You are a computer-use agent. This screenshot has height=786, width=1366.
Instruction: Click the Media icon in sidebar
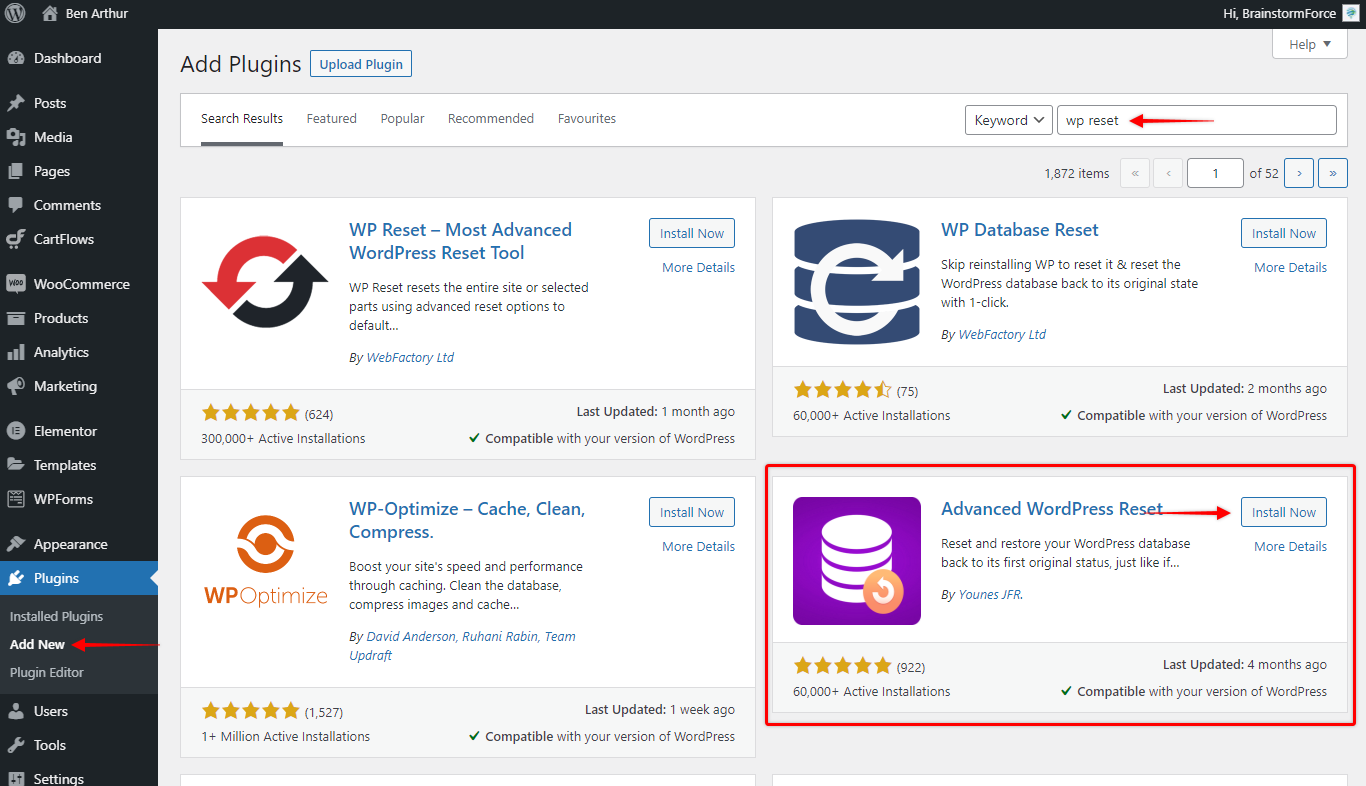(15, 137)
